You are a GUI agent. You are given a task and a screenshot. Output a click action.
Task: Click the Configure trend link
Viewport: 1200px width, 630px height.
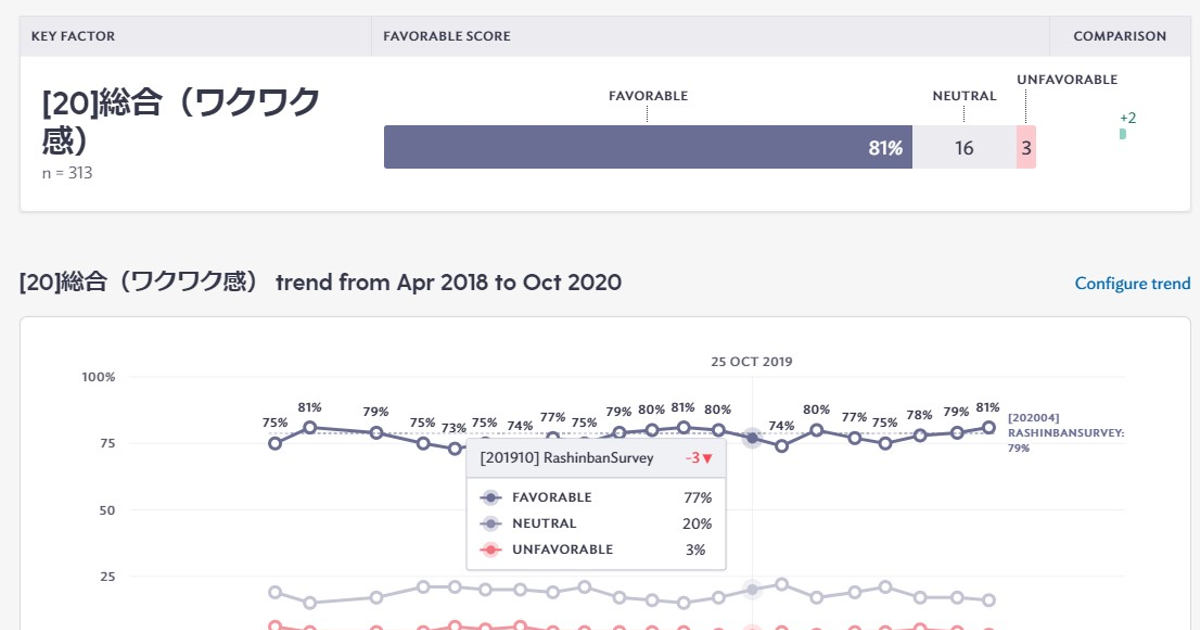1132,284
